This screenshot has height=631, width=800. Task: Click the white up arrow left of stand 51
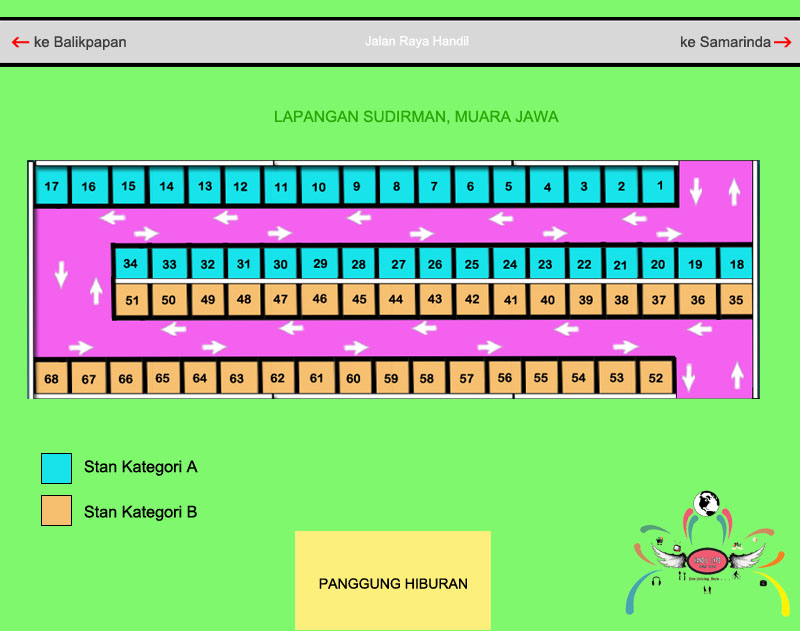click(96, 291)
